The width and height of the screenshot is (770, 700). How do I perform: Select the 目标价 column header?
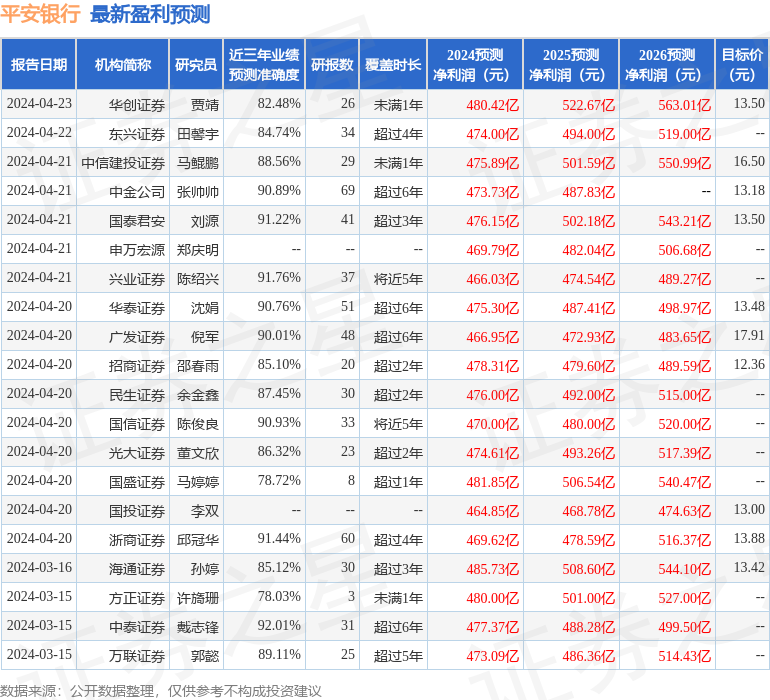point(742,64)
